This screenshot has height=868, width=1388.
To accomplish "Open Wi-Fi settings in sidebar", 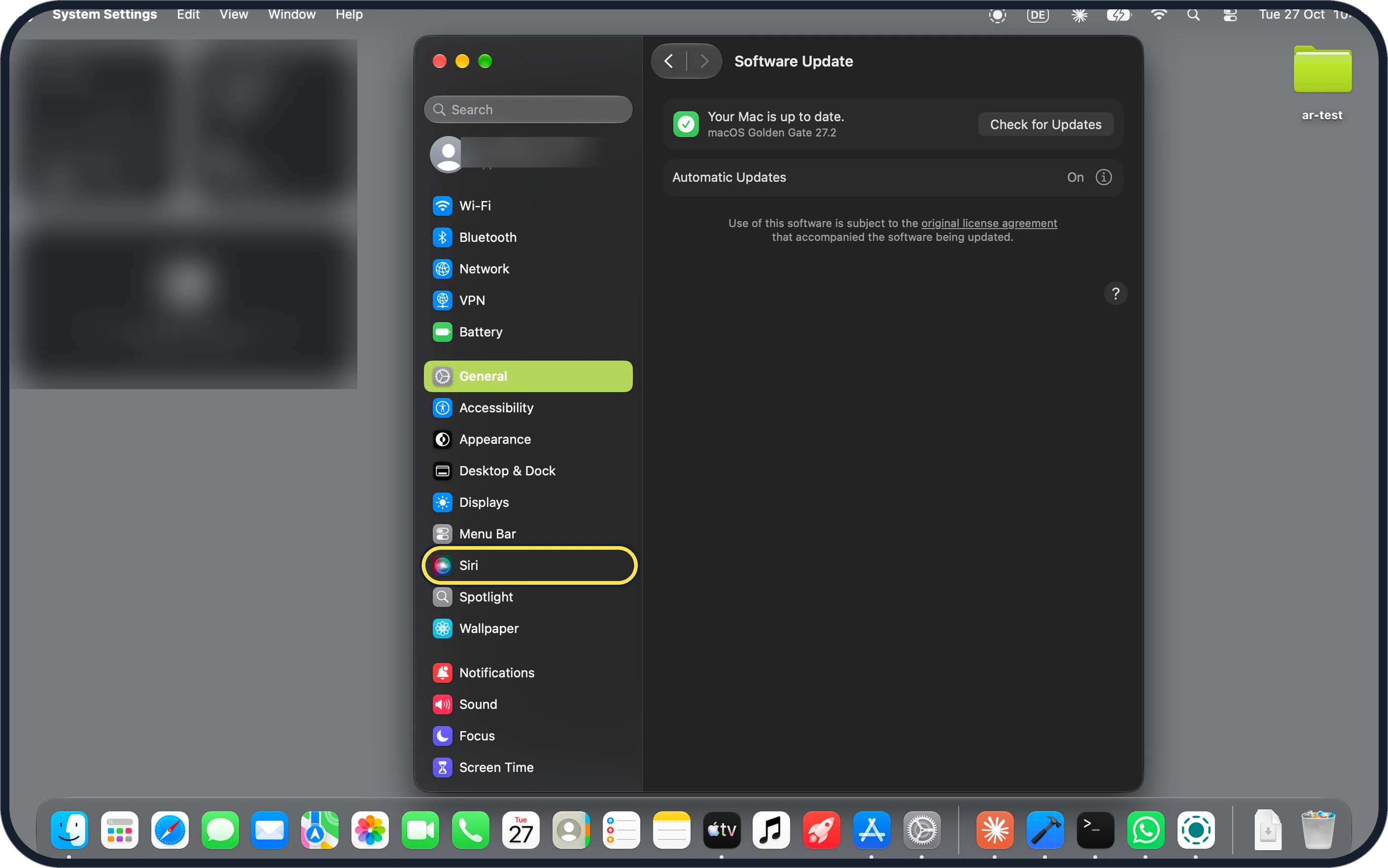I will (x=528, y=205).
